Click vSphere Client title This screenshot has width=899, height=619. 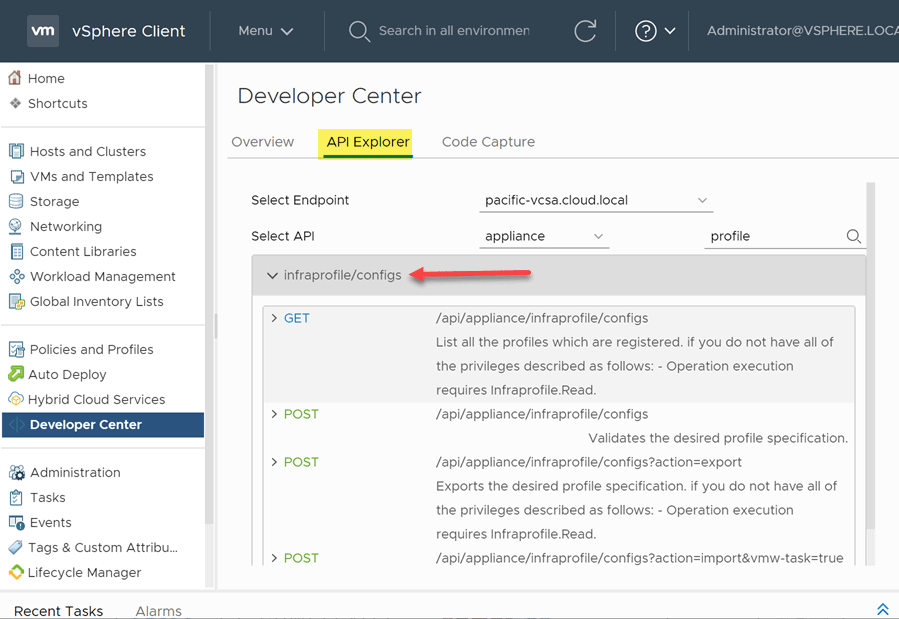point(128,31)
